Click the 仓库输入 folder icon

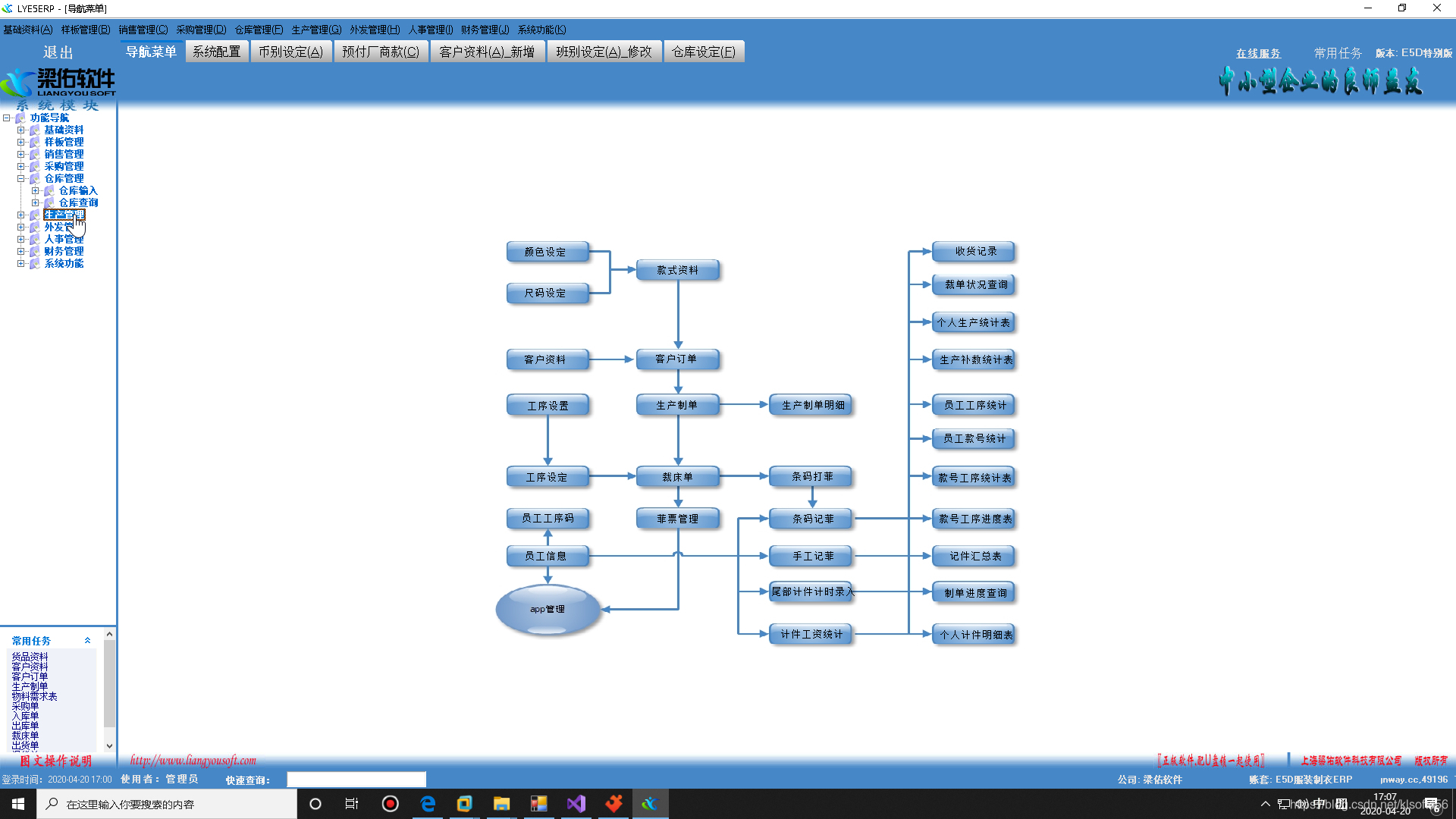click(49, 191)
